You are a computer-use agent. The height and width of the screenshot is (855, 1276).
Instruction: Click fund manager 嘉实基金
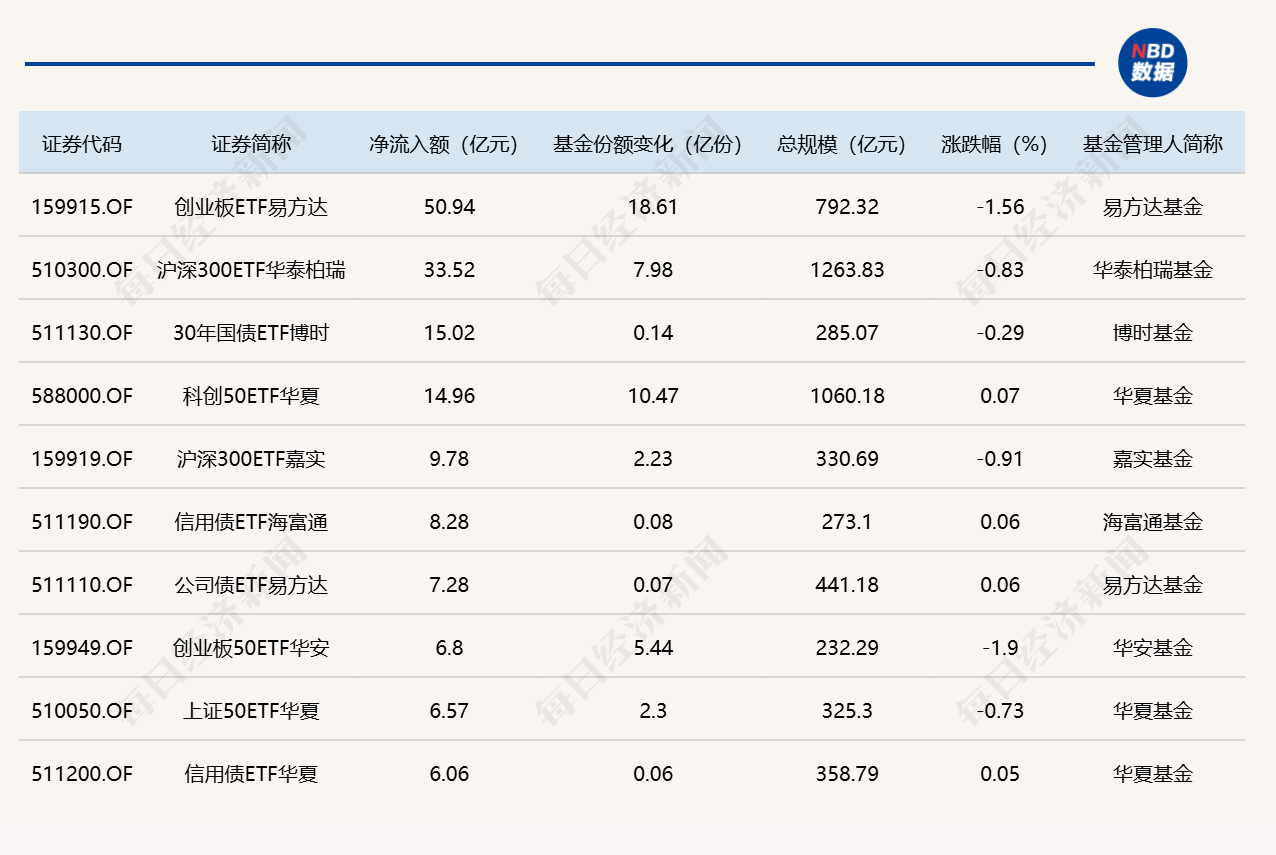(x=1153, y=459)
